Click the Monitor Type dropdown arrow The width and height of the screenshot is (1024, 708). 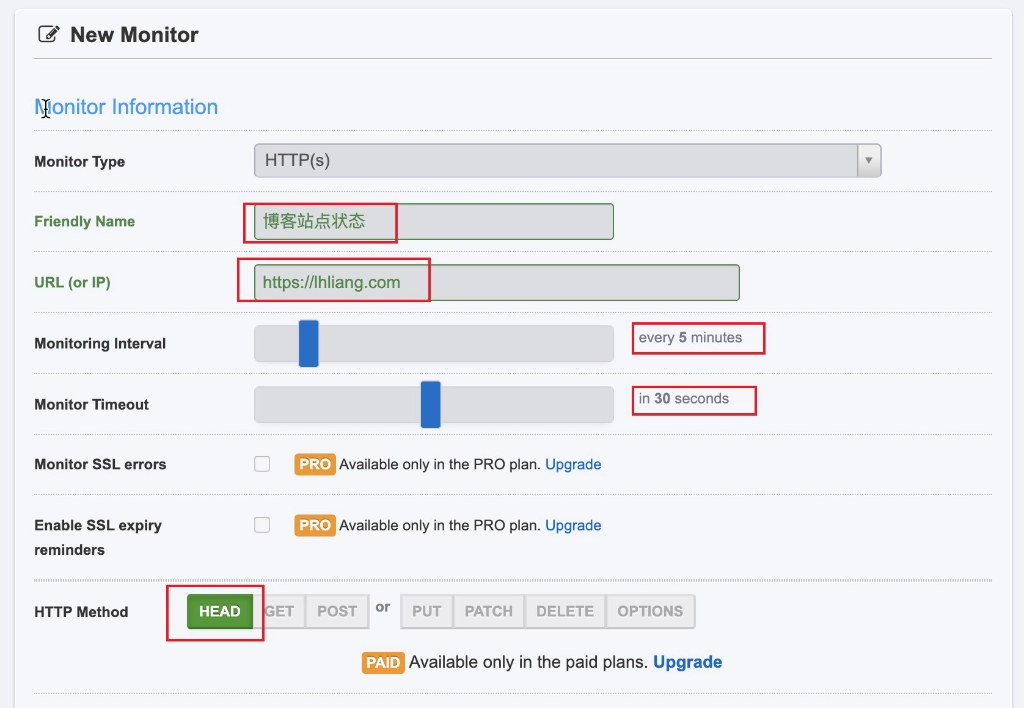869,160
